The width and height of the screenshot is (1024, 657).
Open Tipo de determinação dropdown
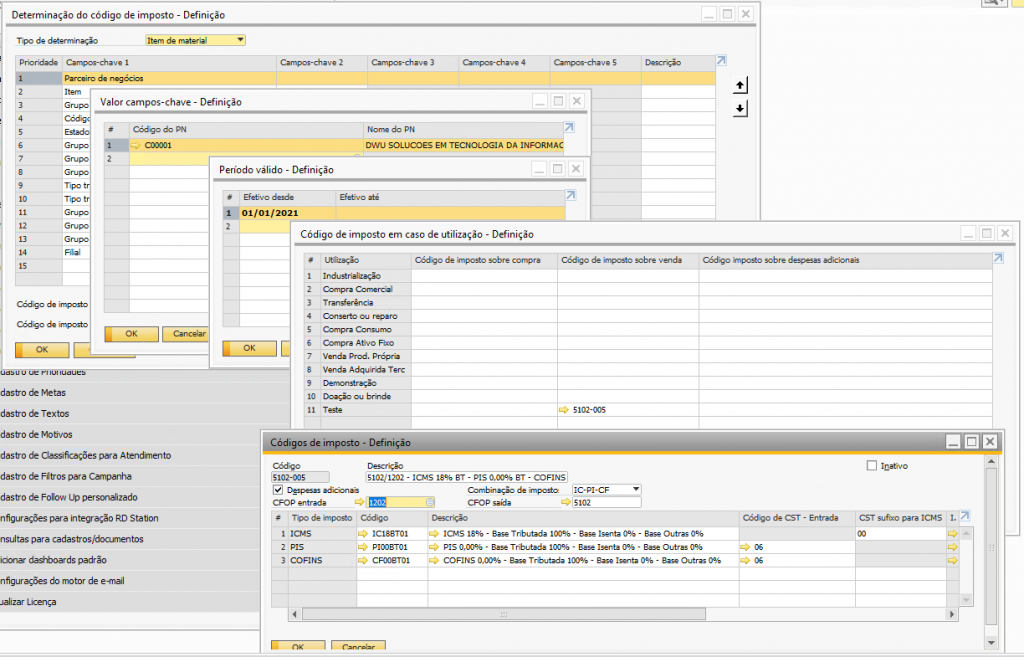(239, 40)
